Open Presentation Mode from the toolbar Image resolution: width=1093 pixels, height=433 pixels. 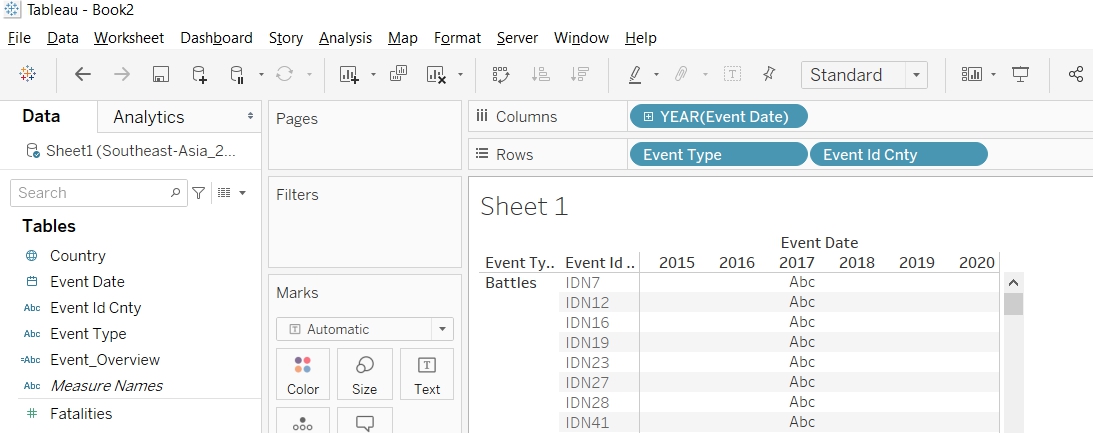[x=1021, y=75]
